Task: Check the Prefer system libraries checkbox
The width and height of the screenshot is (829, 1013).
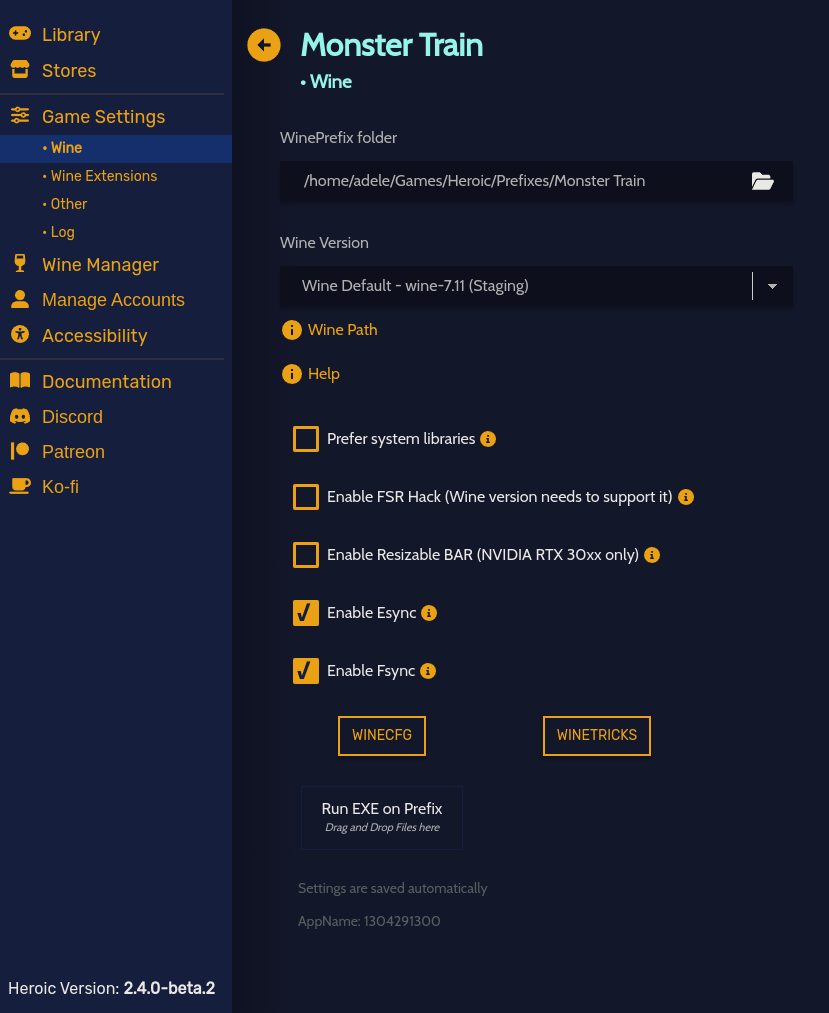Action: tap(306, 439)
